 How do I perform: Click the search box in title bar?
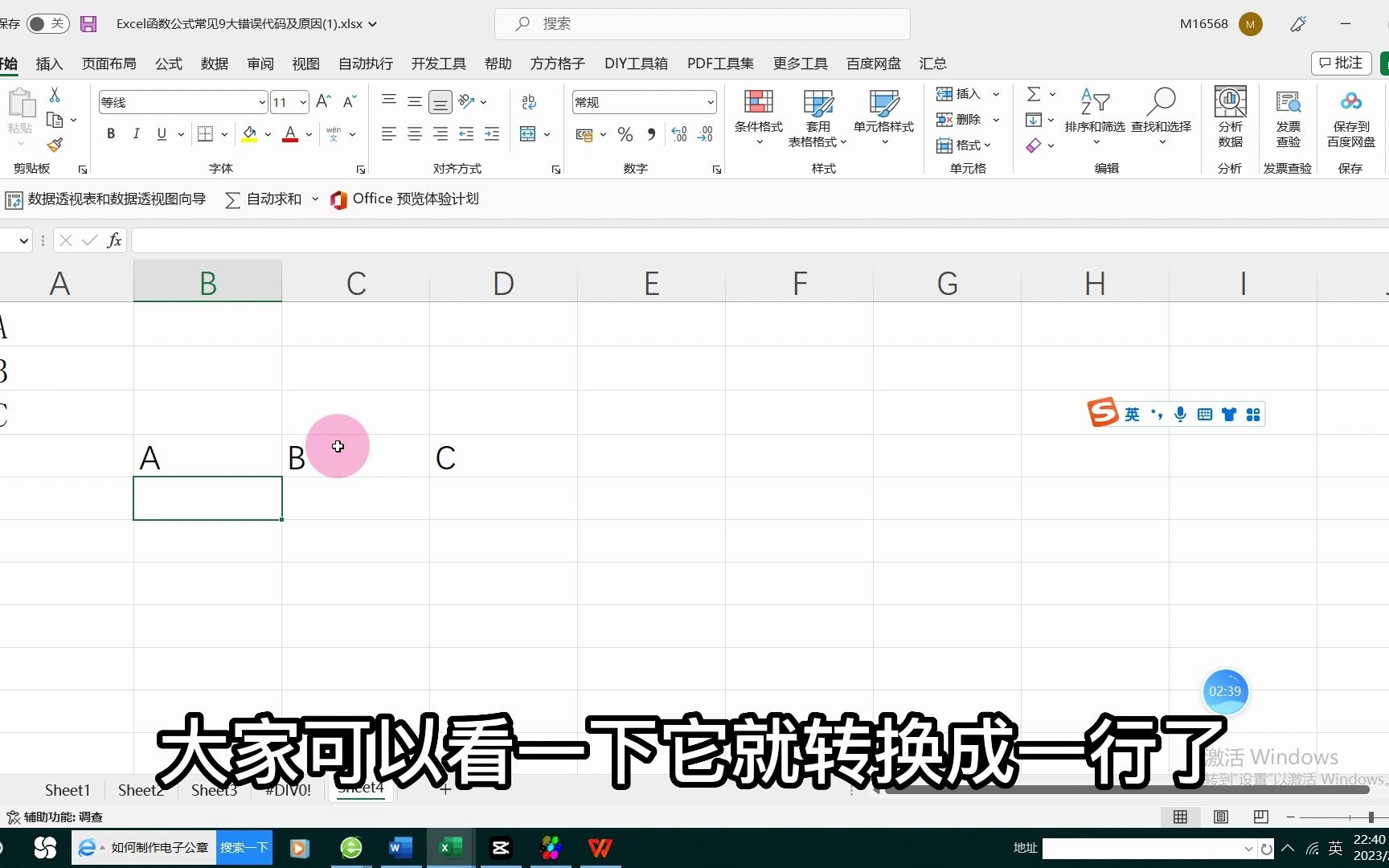(703, 24)
